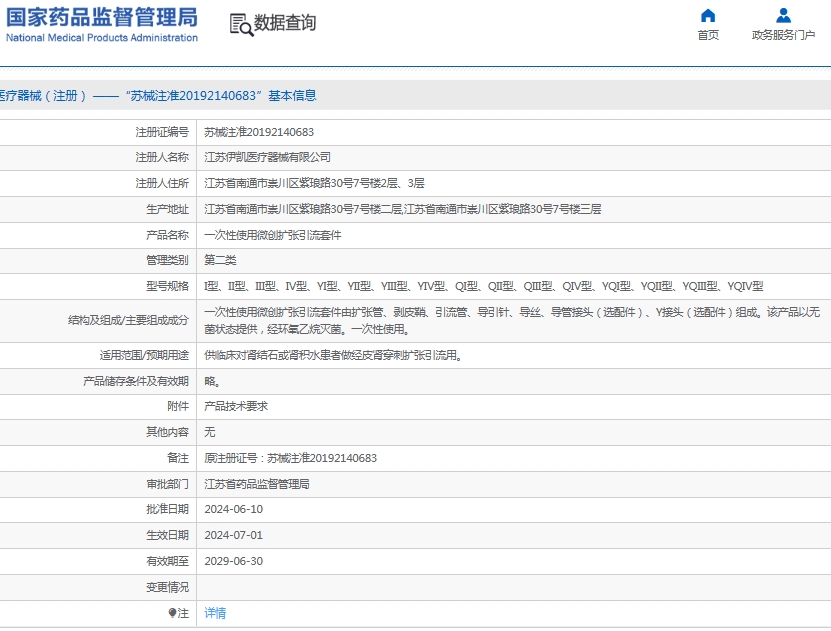The image size is (831, 631).
Task: Click the 型号规格 row label
Action: [167, 286]
